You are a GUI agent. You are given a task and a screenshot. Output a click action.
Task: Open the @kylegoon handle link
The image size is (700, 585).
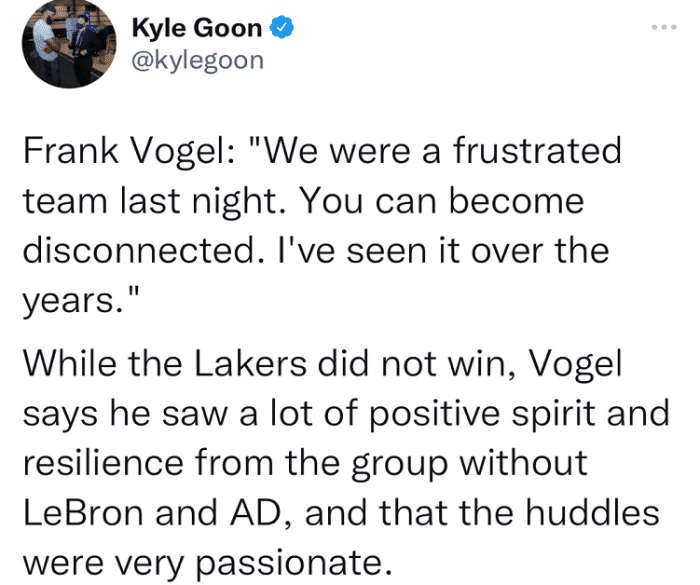tap(198, 60)
